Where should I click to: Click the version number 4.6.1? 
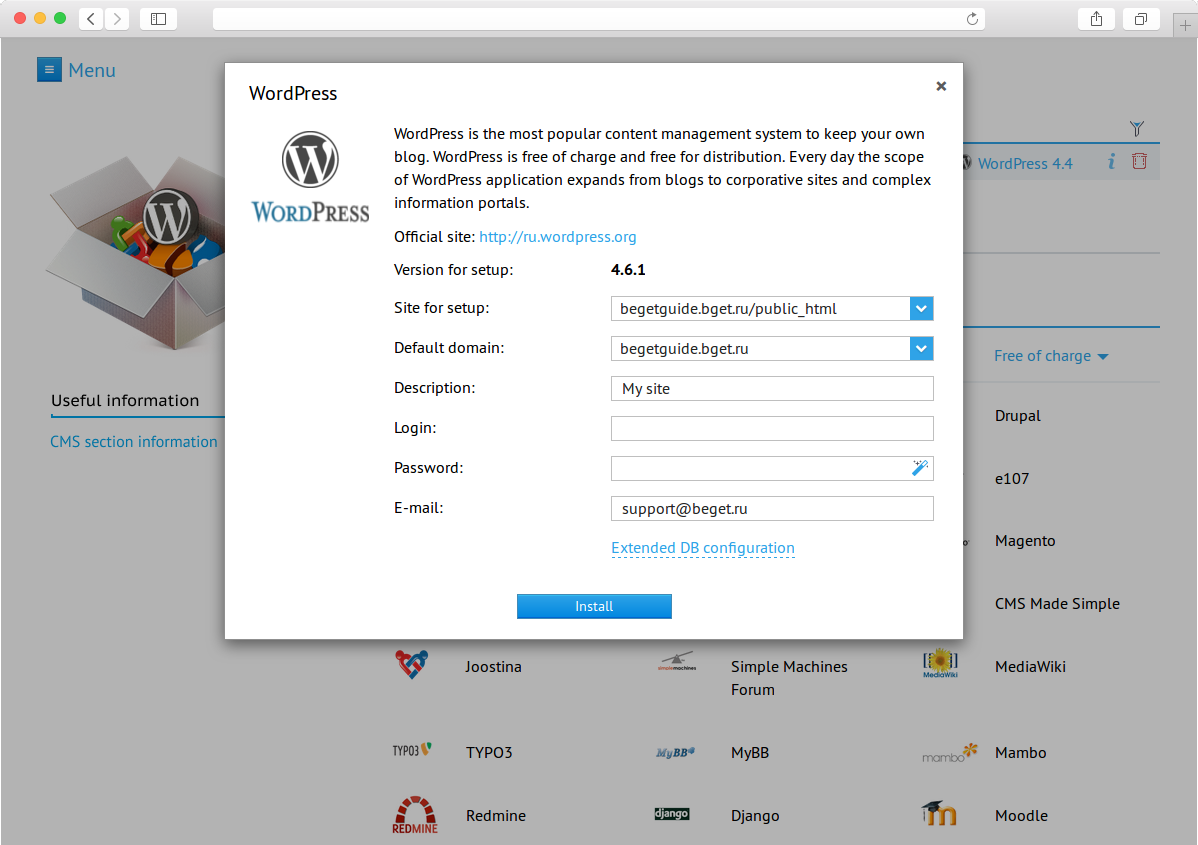tap(628, 270)
